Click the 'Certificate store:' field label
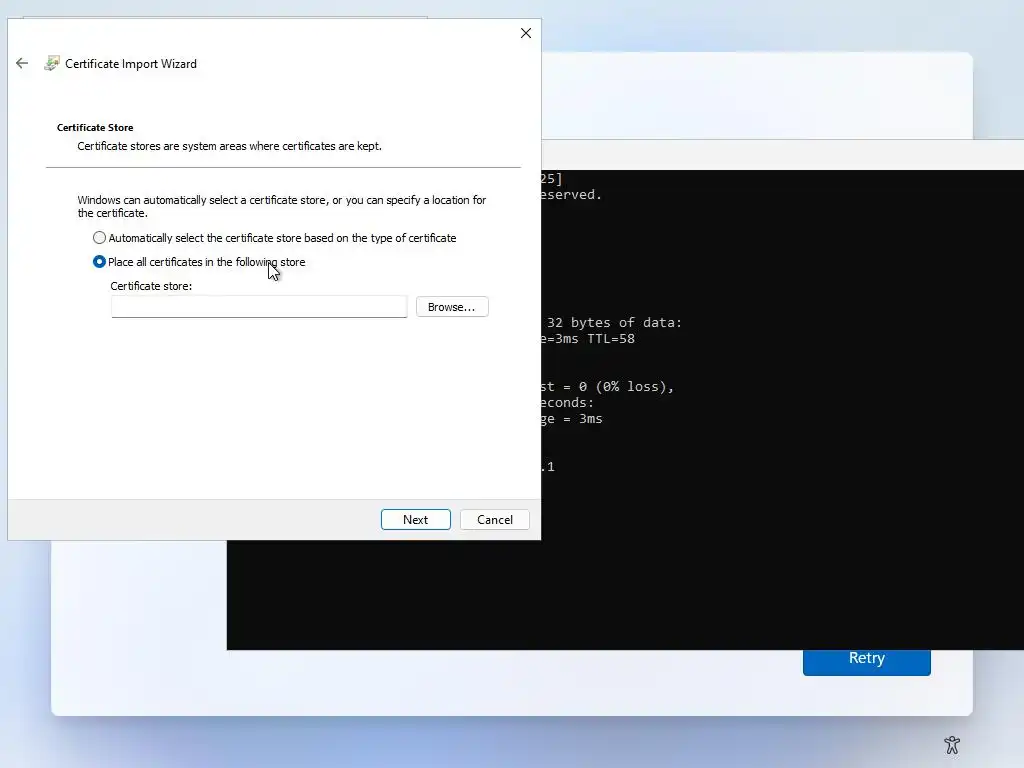The width and height of the screenshot is (1024, 768). pyautogui.click(x=151, y=286)
